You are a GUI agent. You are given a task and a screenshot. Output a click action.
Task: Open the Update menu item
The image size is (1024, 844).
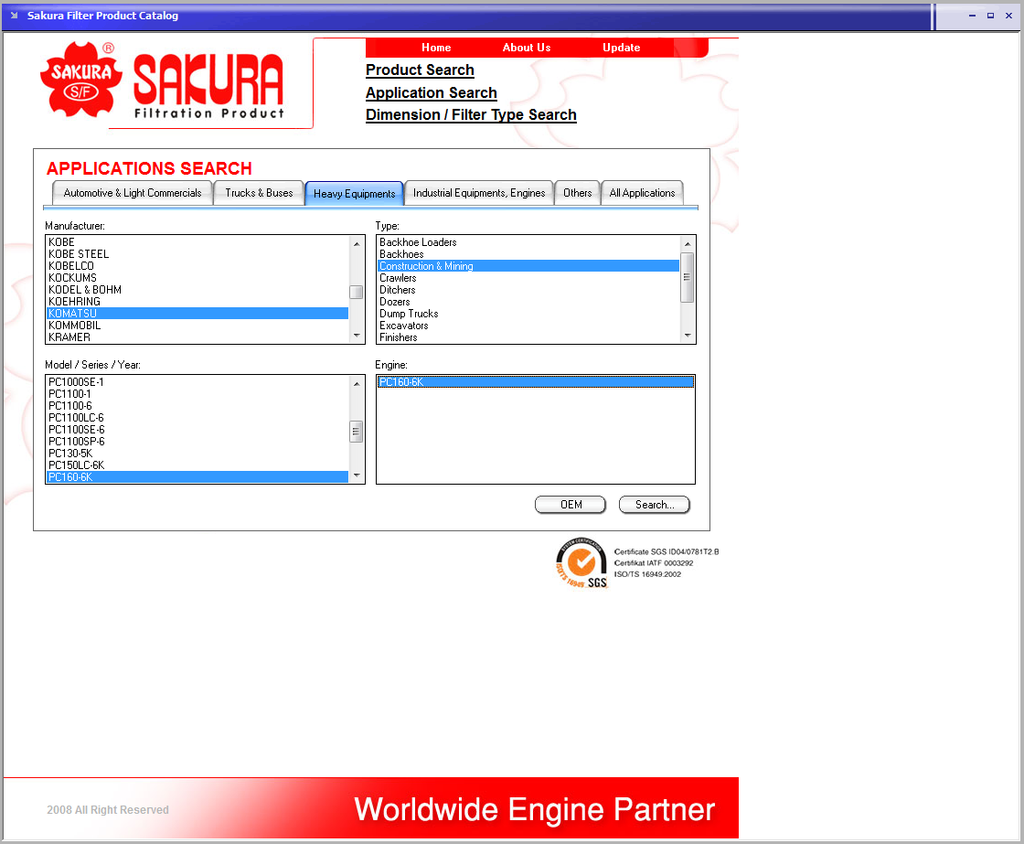[621, 48]
